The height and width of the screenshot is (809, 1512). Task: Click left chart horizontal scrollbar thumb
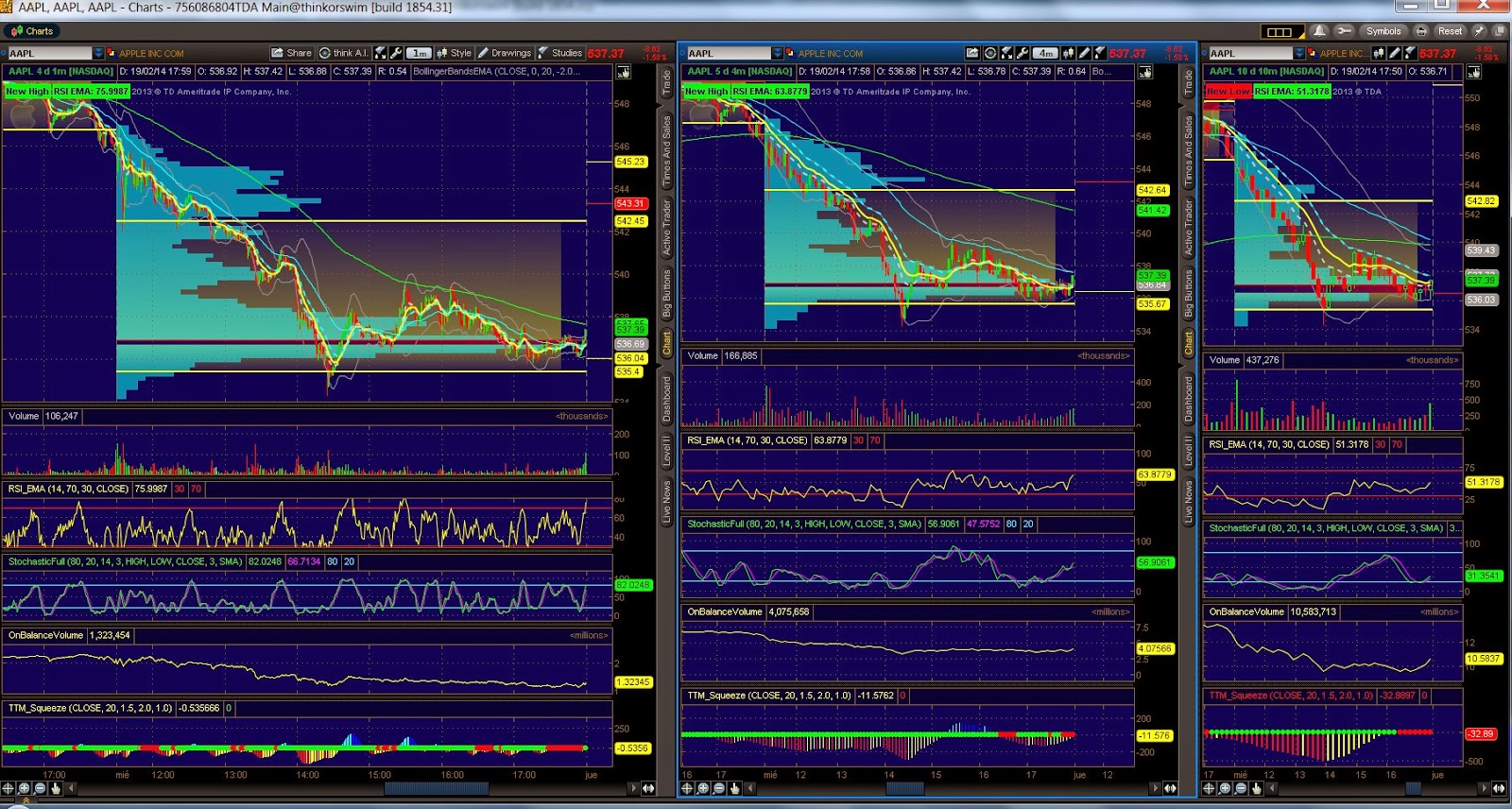(x=436, y=788)
